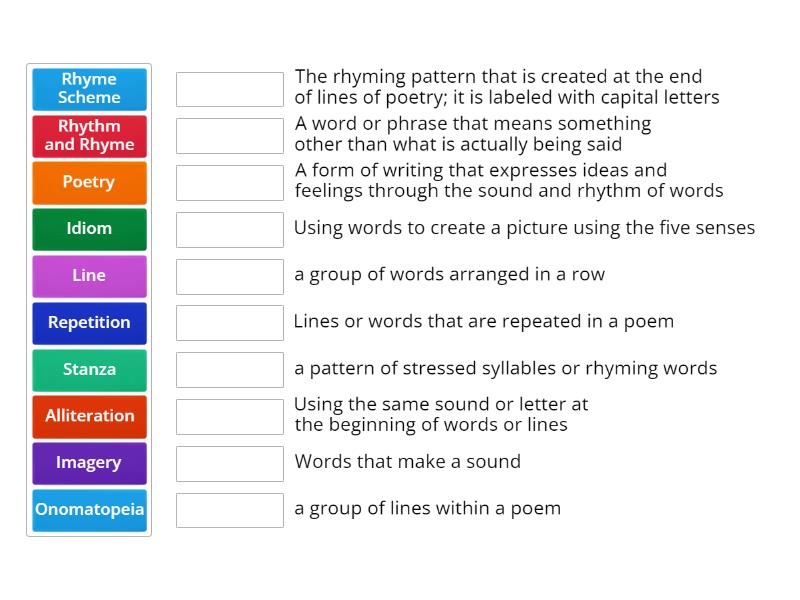
Task: Pick the Poetry term card
Action: (x=89, y=182)
